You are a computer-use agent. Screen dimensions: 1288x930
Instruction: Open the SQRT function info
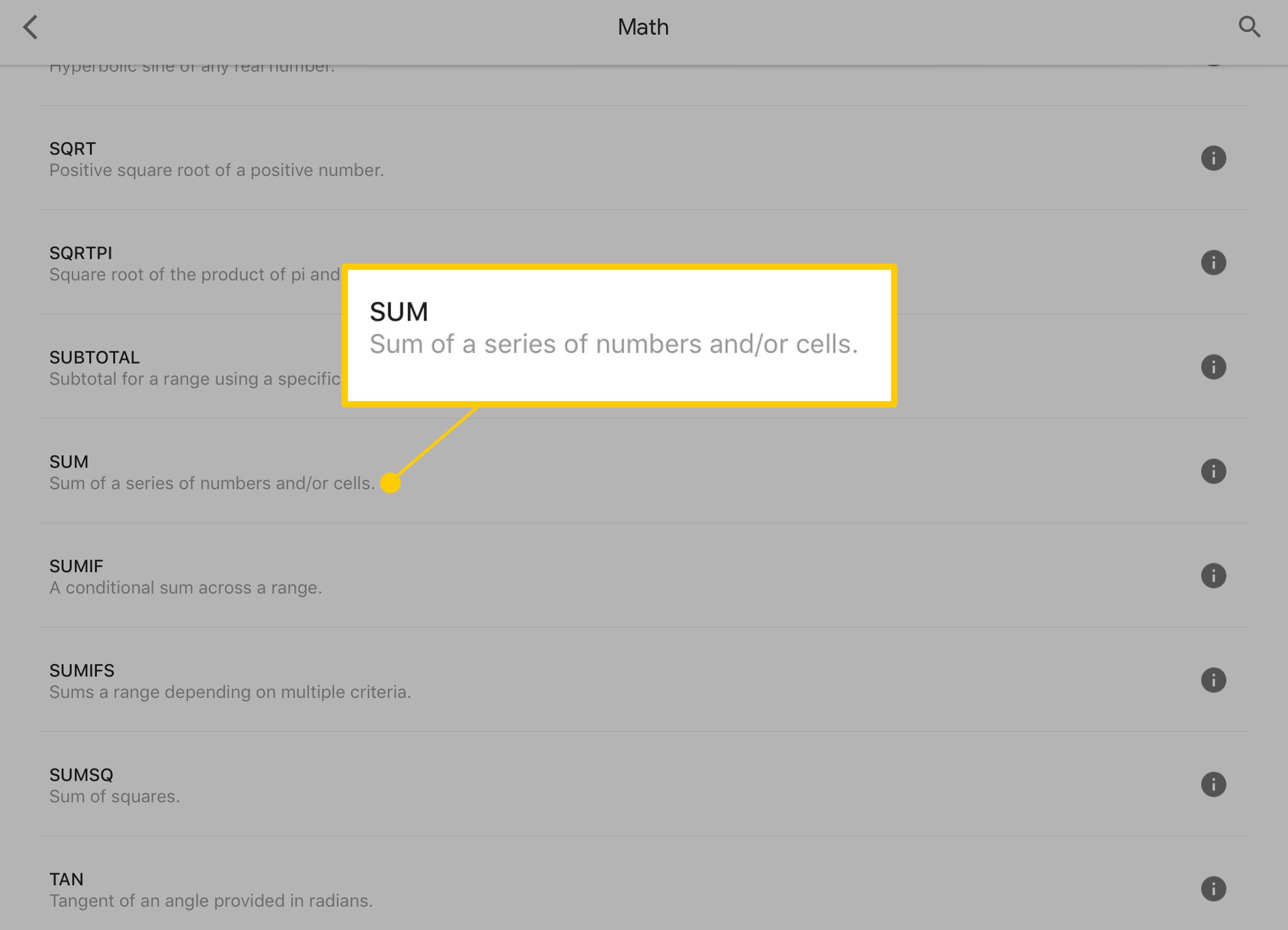[x=1213, y=158]
